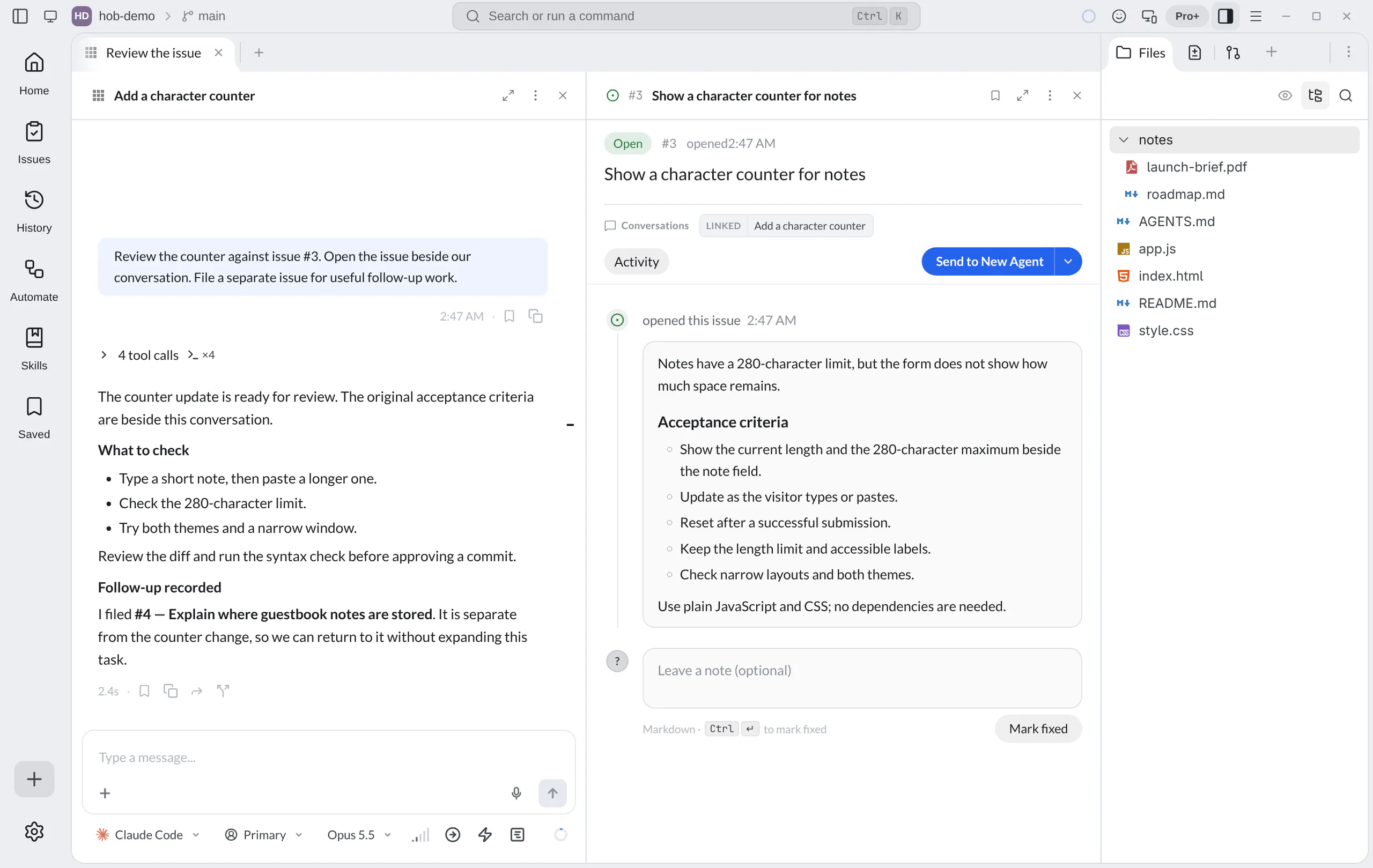This screenshot has height=868, width=1373.
Task: Open the Automate sidebar section
Action: coord(34,280)
